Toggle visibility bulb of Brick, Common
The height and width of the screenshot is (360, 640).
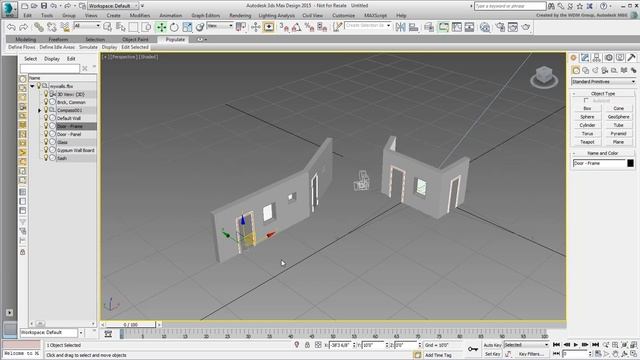click(46, 102)
